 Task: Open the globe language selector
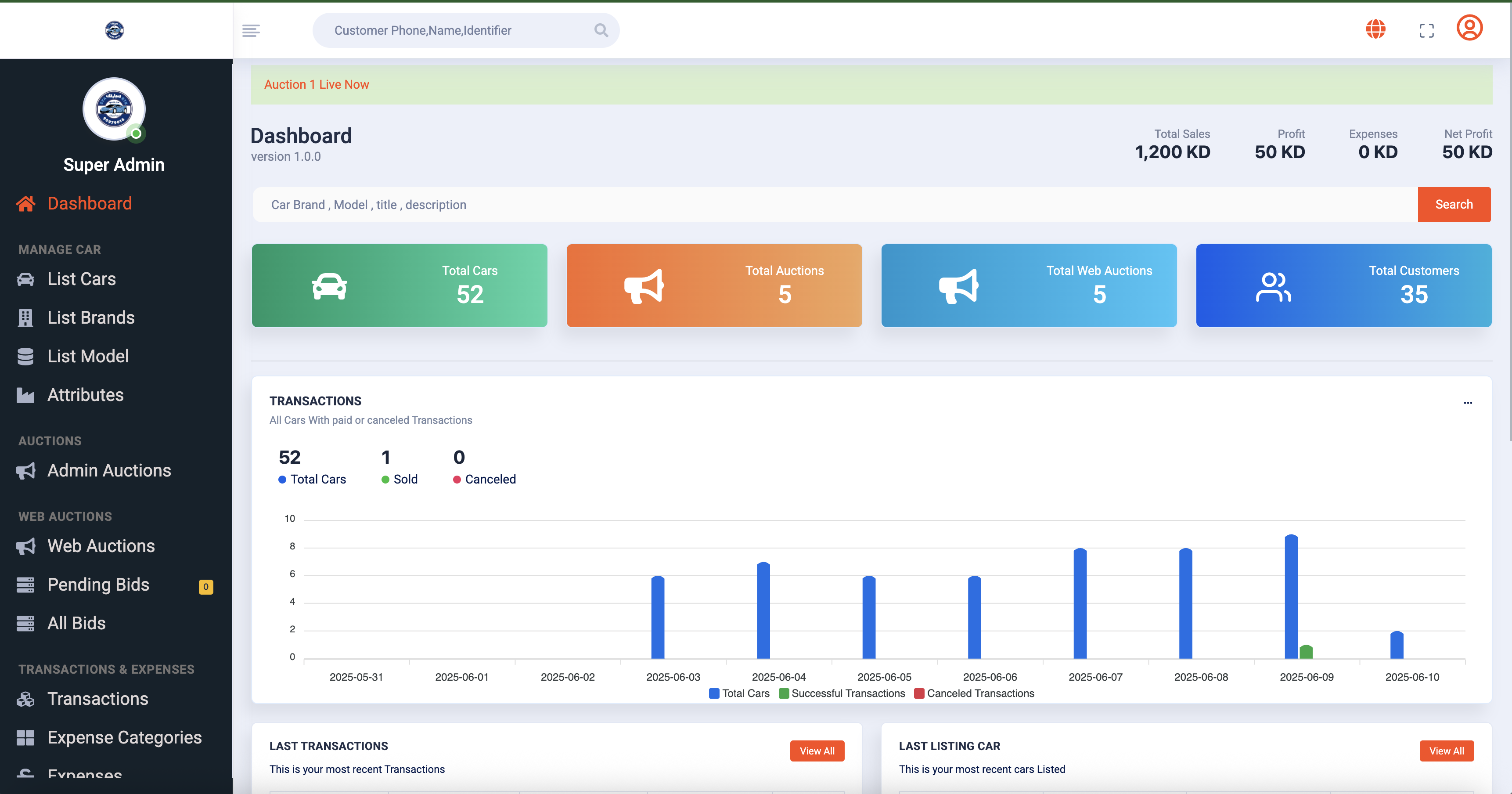pos(1375,29)
